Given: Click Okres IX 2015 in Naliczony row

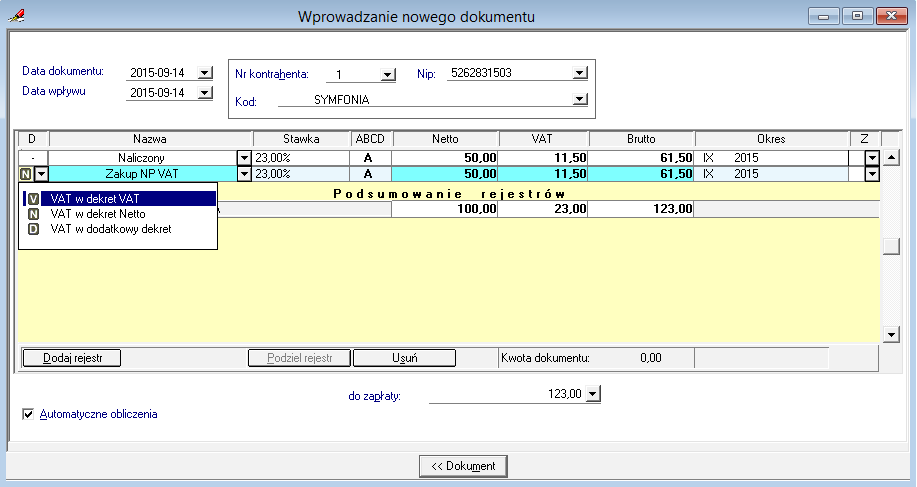Looking at the screenshot, I should [x=771, y=158].
